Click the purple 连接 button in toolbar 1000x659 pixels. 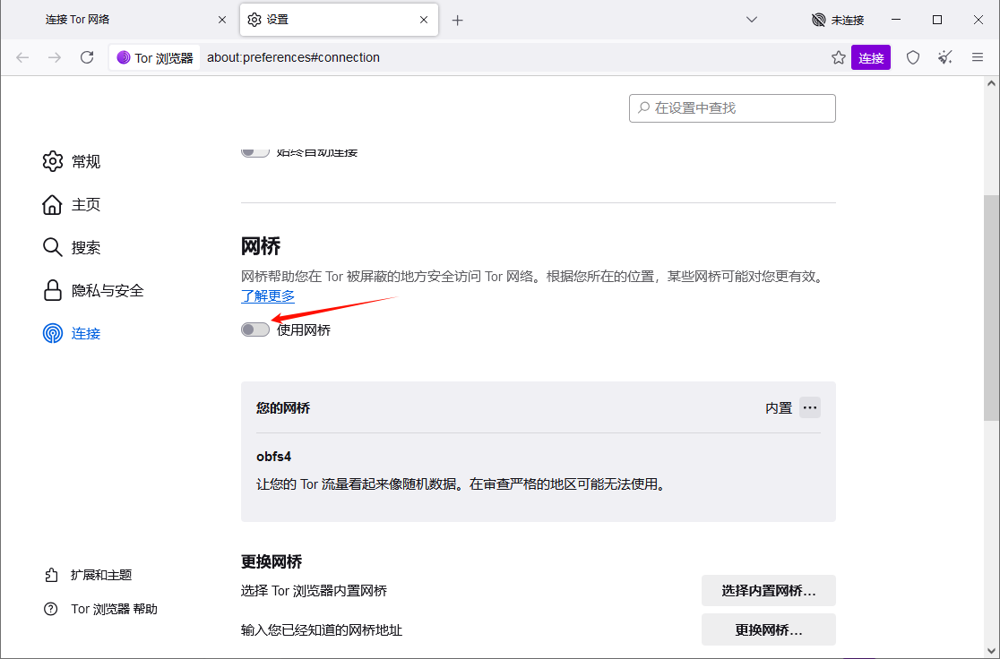tap(871, 58)
